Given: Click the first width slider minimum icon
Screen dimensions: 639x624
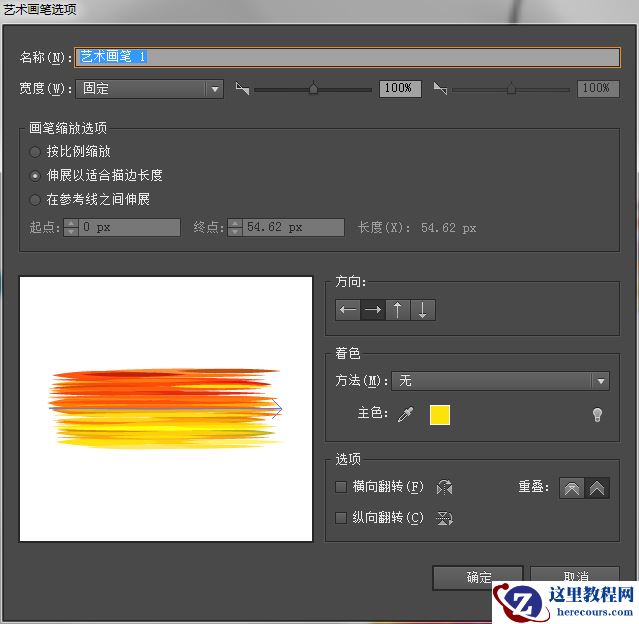Looking at the screenshot, I should (x=242, y=88).
